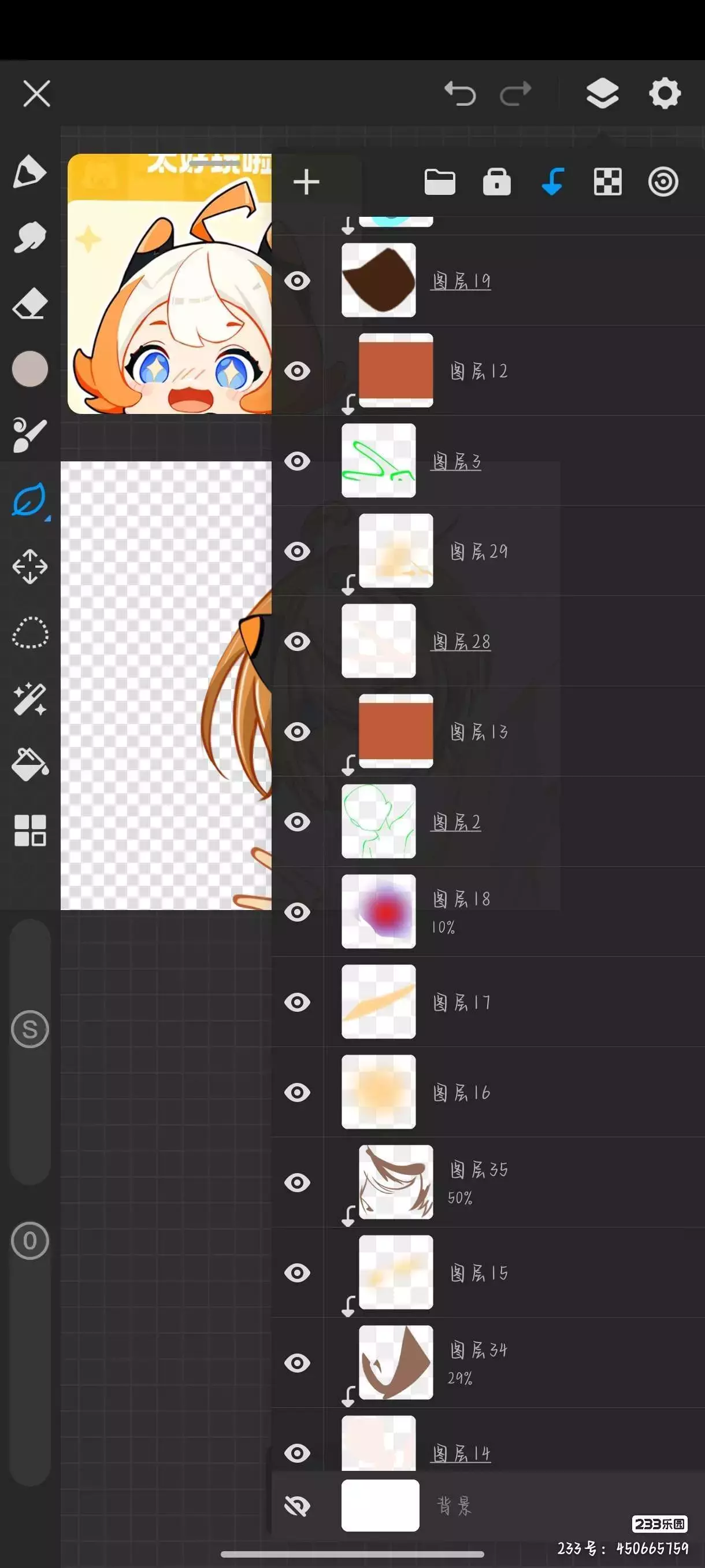Show the hidden 背景 background layer
The image size is (705, 1568).
(x=298, y=1506)
